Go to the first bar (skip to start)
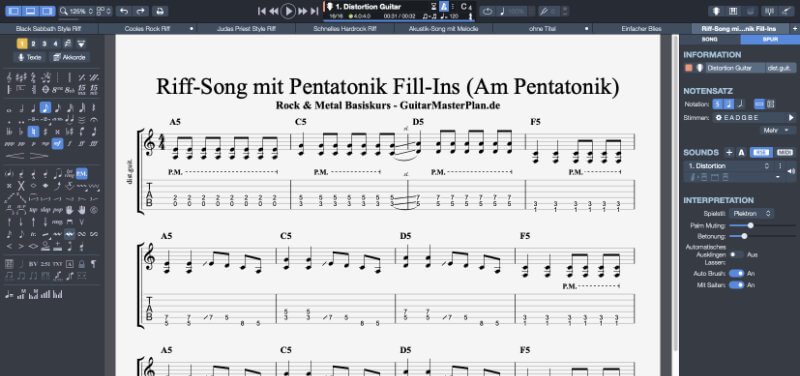This screenshot has height=376, width=800. coord(261,11)
